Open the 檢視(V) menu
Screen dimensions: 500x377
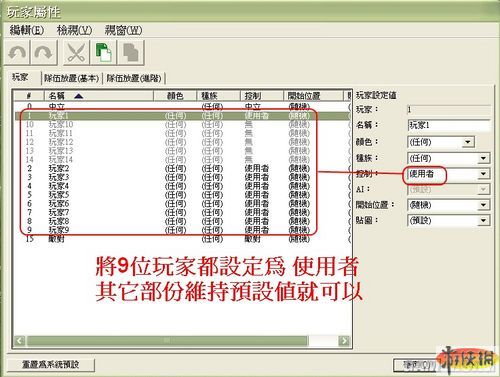point(74,30)
